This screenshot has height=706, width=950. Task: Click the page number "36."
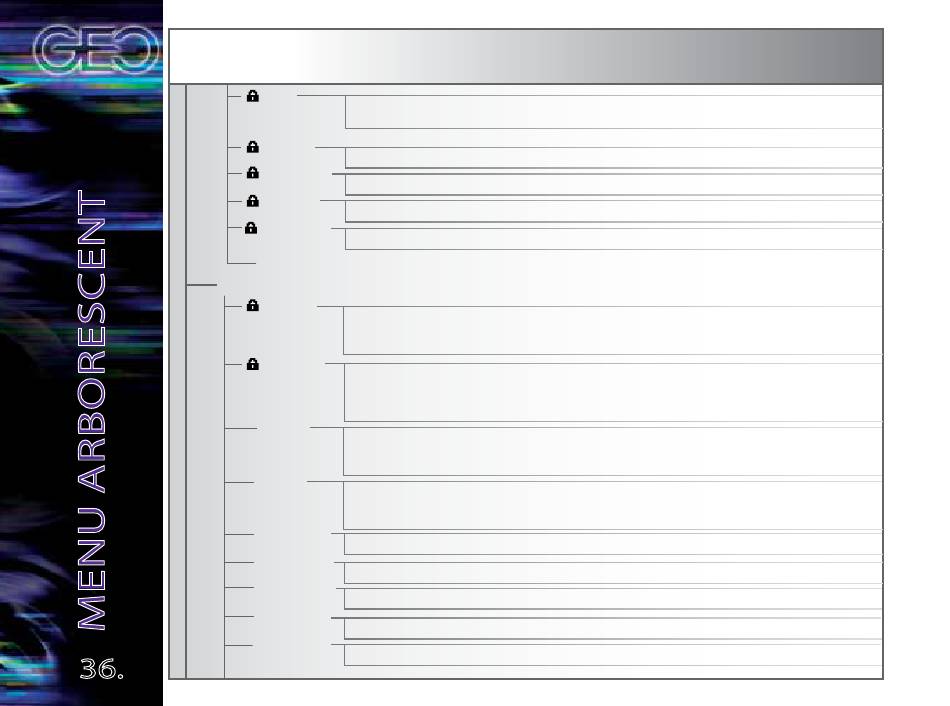pyautogui.click(x=102, y=669)
